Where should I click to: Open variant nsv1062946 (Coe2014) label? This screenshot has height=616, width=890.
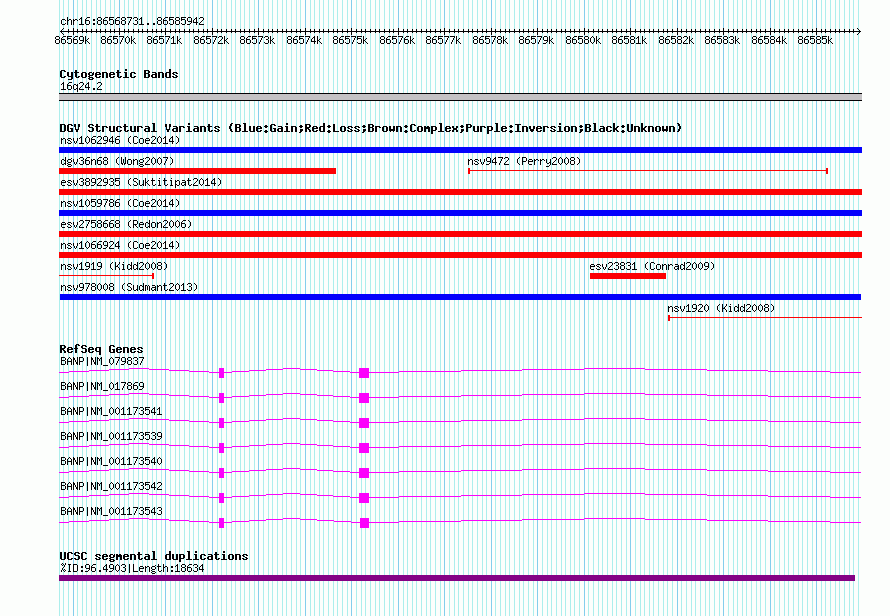coord(120,140)
